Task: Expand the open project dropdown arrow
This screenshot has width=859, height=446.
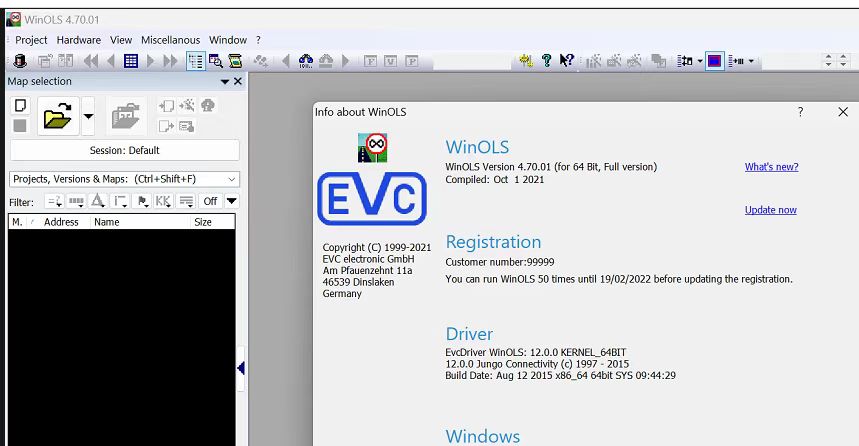Action: [88, 116]
